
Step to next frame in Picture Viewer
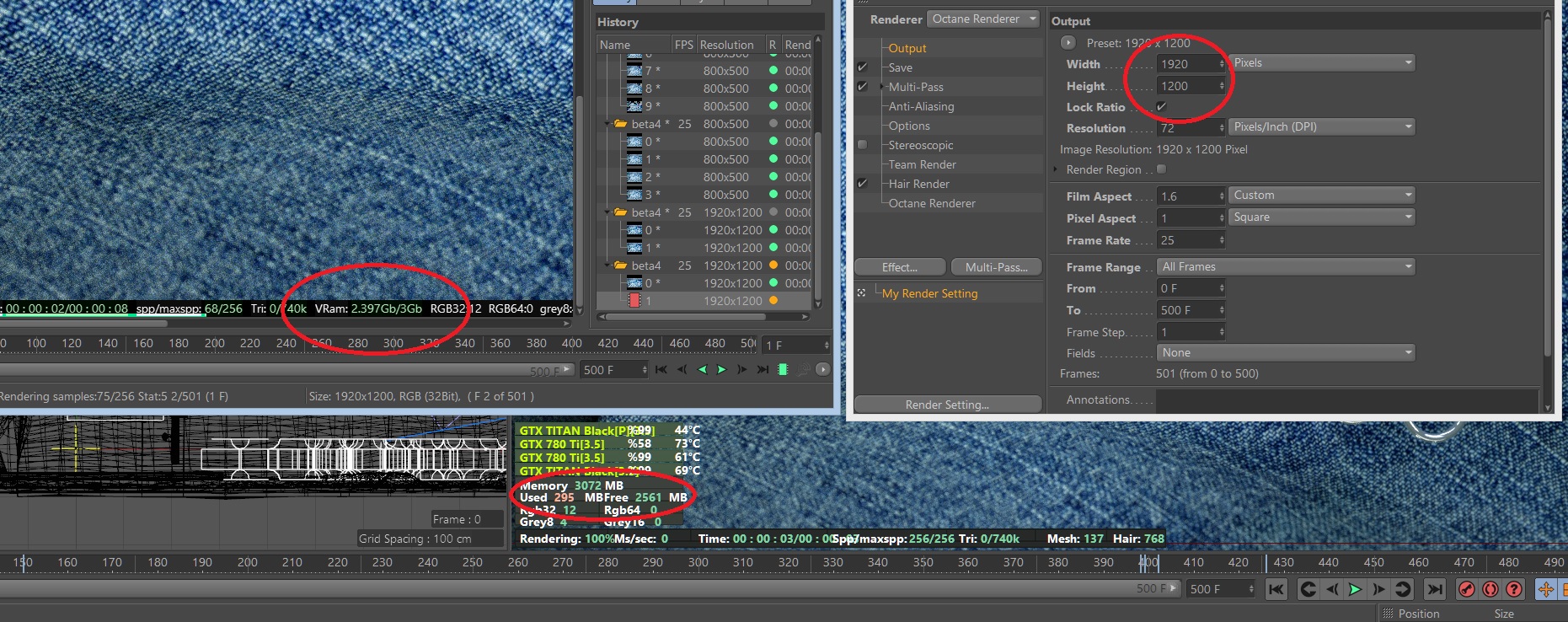tap(742, 369)
